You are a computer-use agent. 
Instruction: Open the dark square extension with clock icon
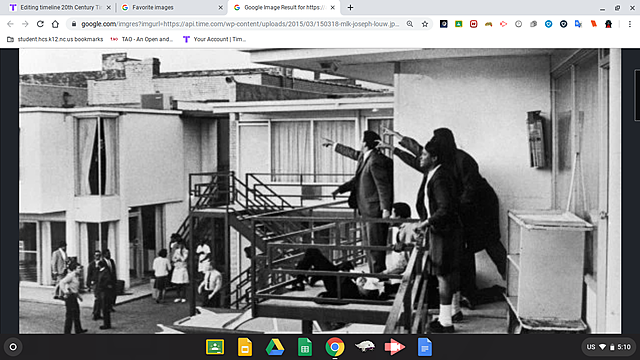[444, 24]
